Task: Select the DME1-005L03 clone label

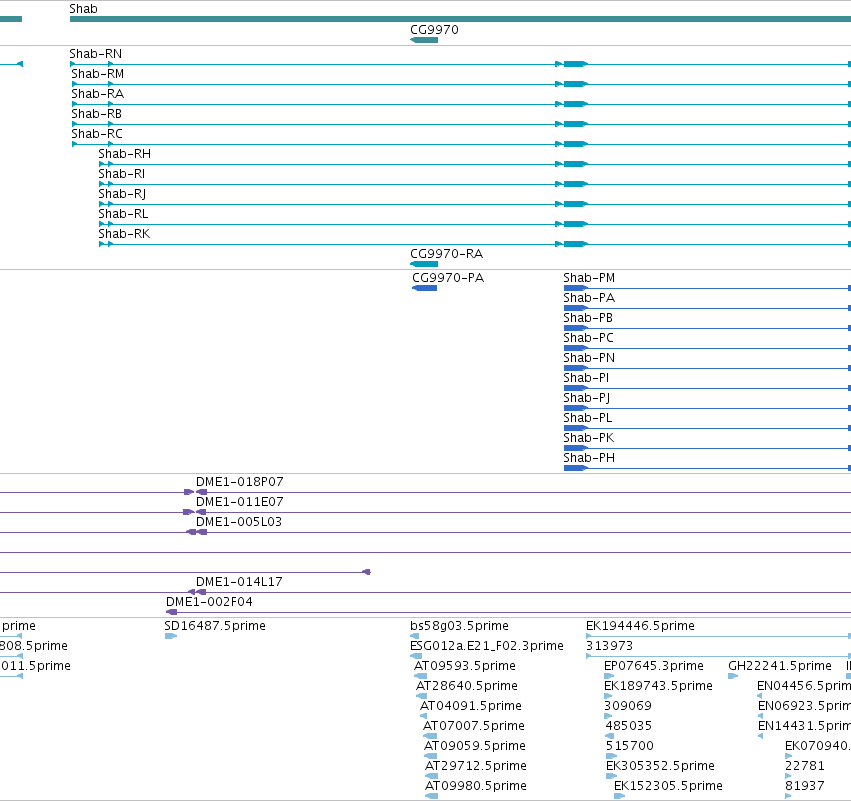Action: click(x=239, y=522)
